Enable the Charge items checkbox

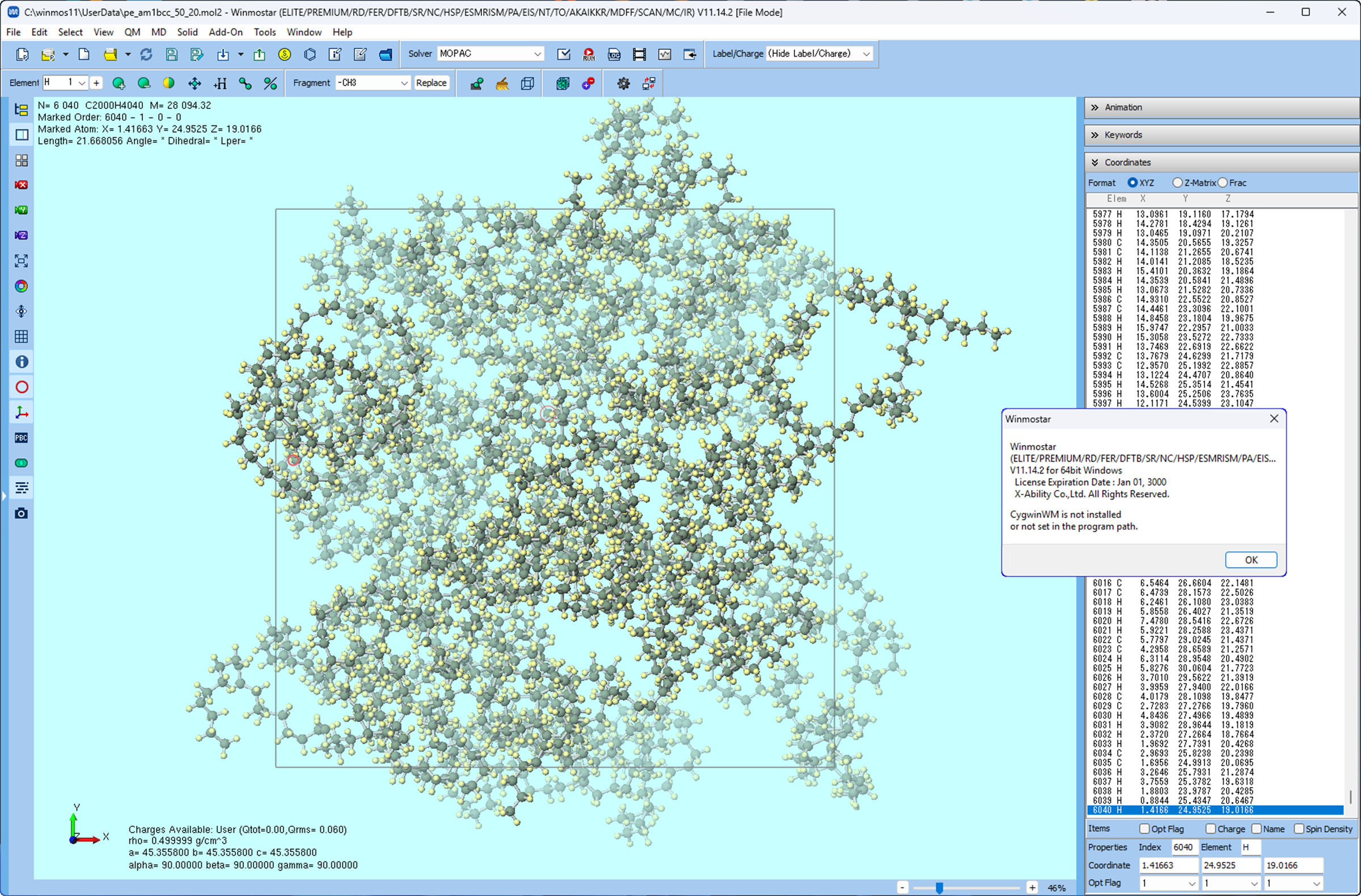coord(1210,829)
